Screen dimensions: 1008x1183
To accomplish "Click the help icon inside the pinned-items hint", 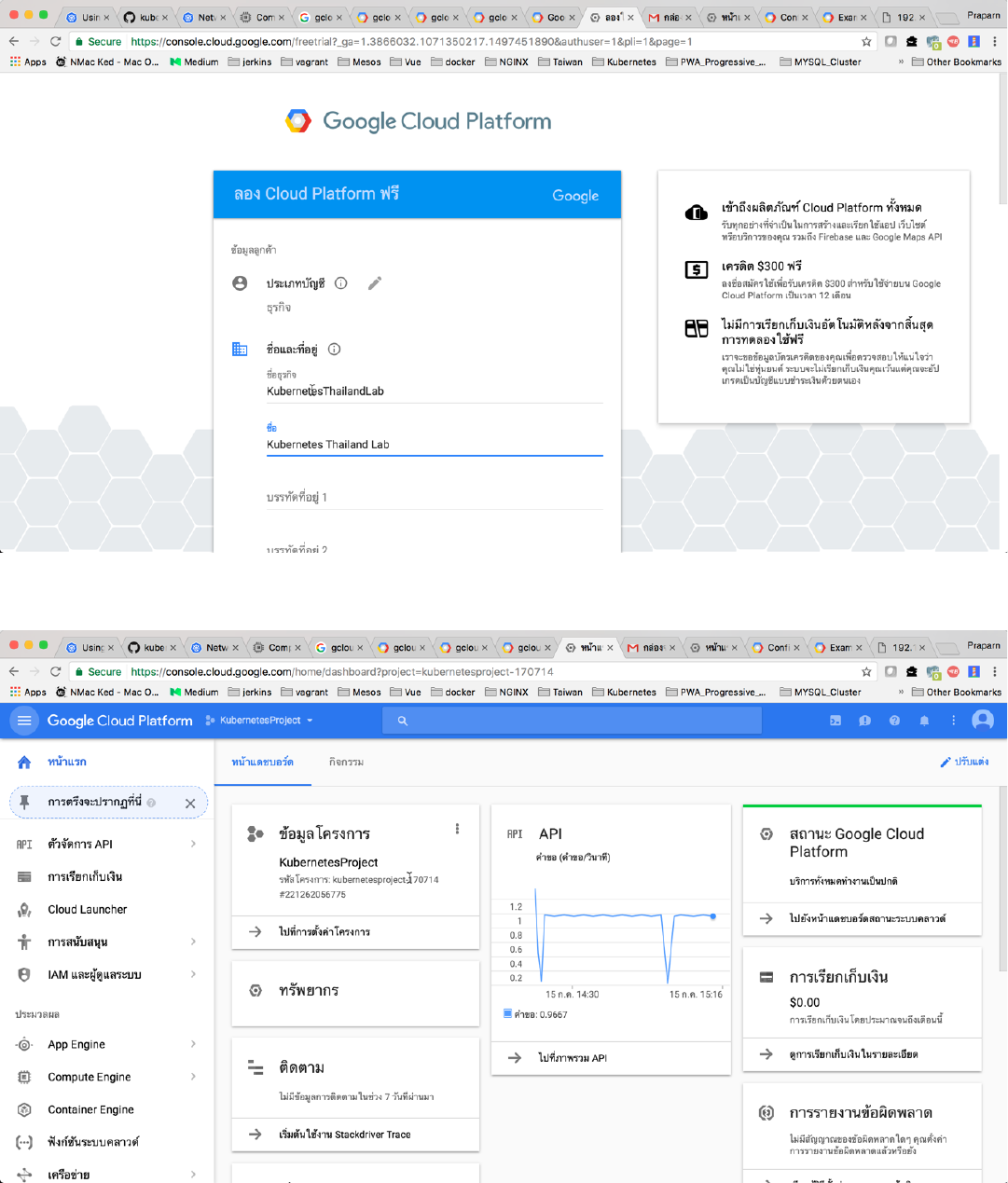I will click(x=151, y=803).
